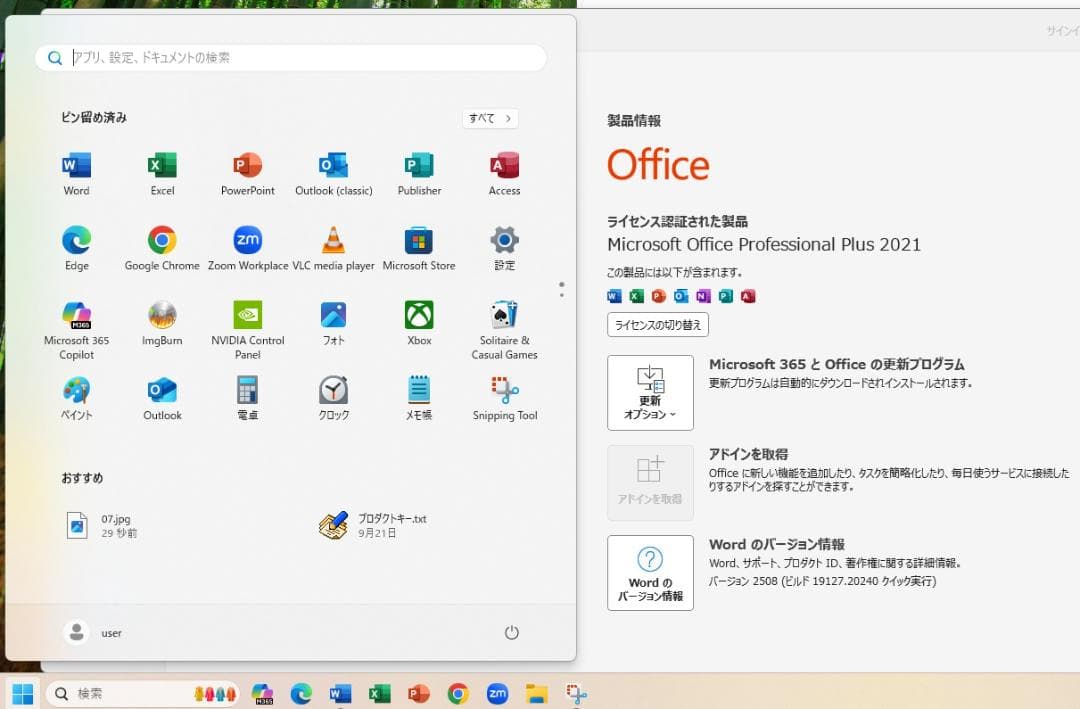Open Word のバージョン情報

[650, 572]
